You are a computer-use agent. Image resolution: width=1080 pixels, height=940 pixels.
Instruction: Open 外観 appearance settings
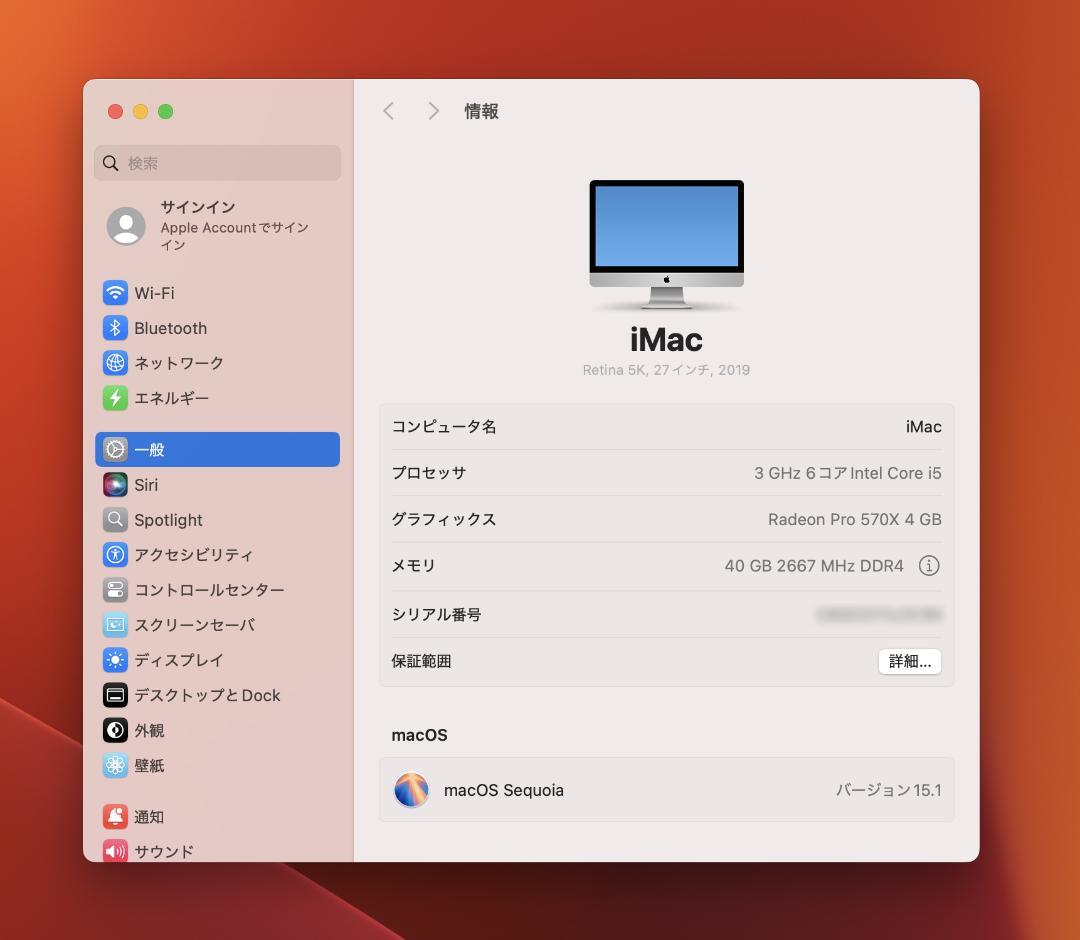coord(114,730)
